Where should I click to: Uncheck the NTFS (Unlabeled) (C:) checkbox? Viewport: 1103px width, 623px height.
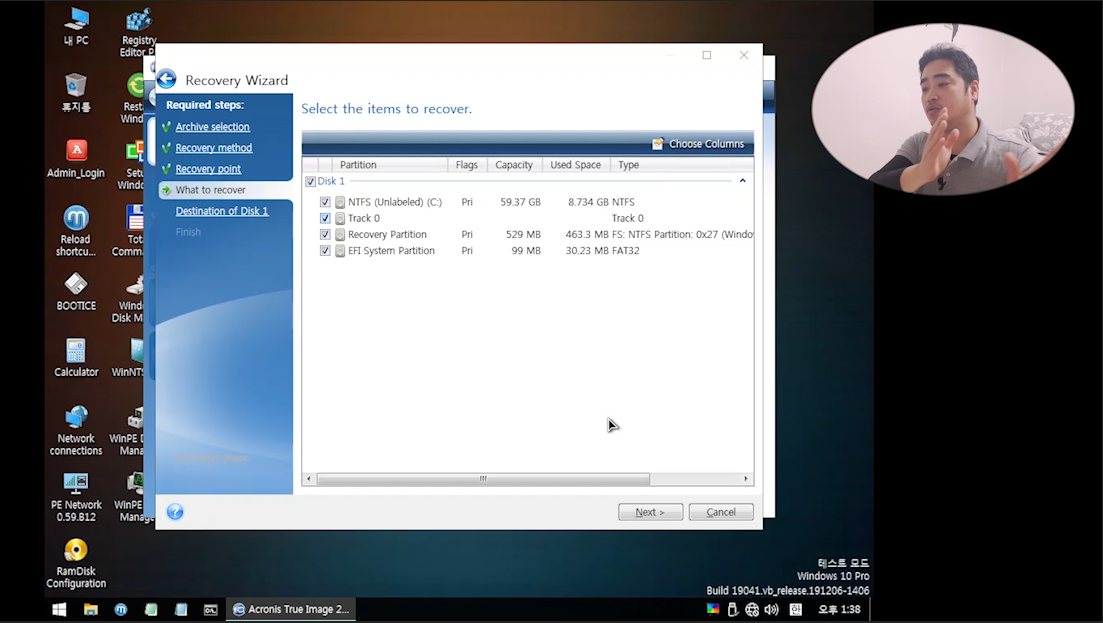click(x=325, y=202)
